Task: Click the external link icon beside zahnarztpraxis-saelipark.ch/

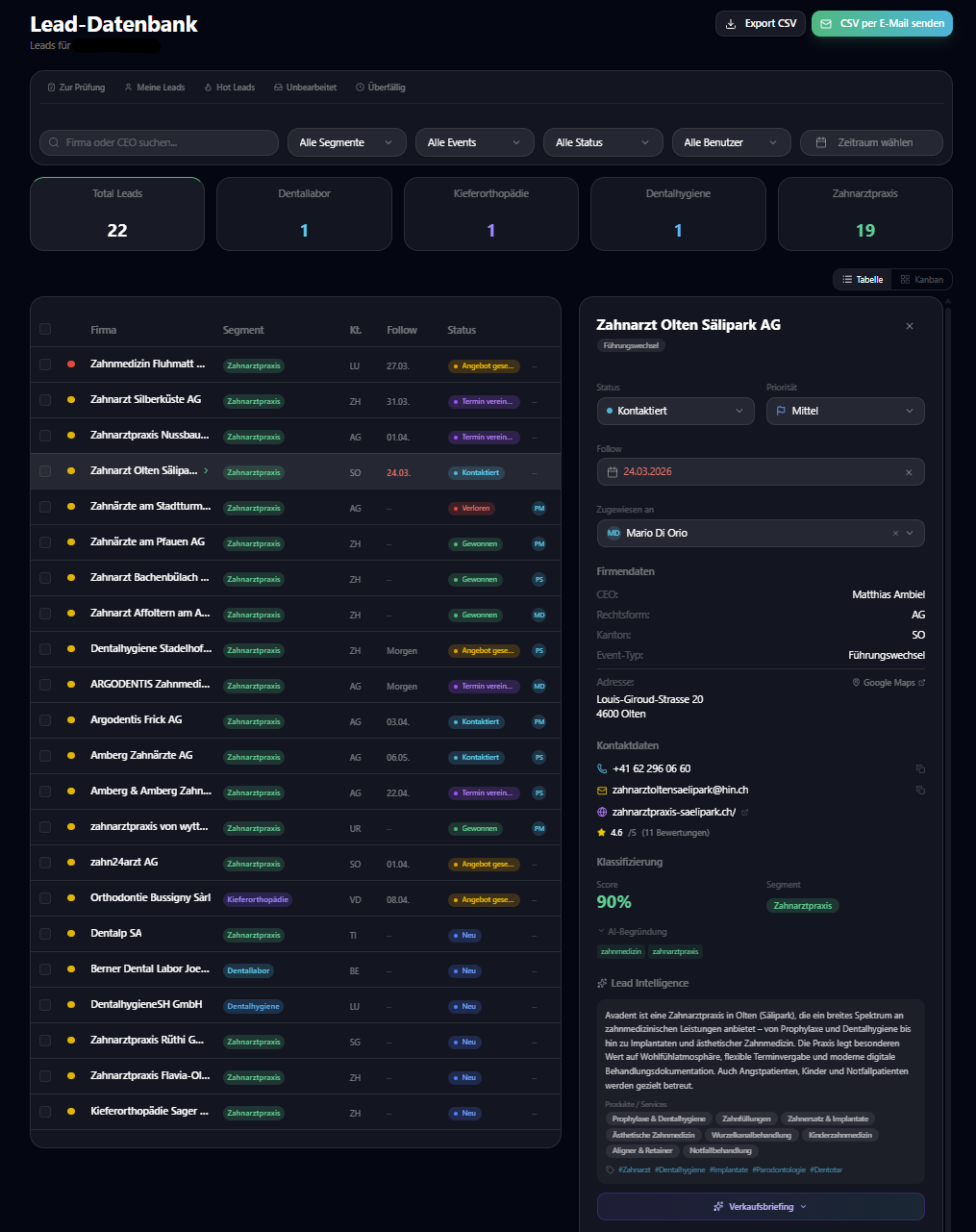Action: pyautogui.click(x=745, y=813)
